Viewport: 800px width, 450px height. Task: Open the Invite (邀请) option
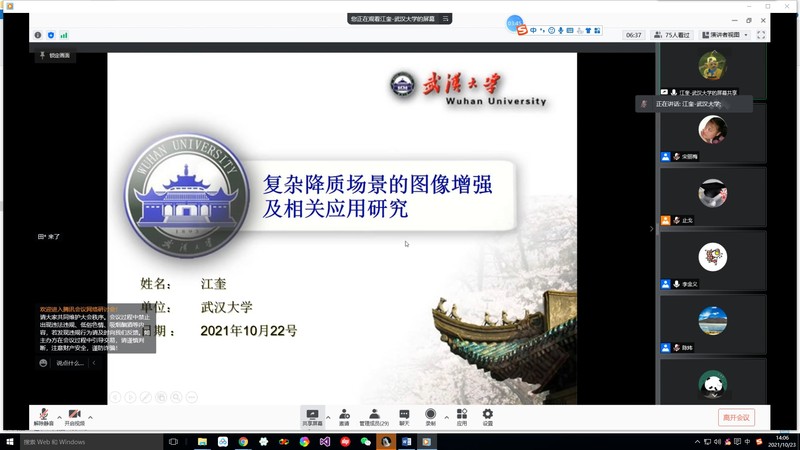point(344,416)
